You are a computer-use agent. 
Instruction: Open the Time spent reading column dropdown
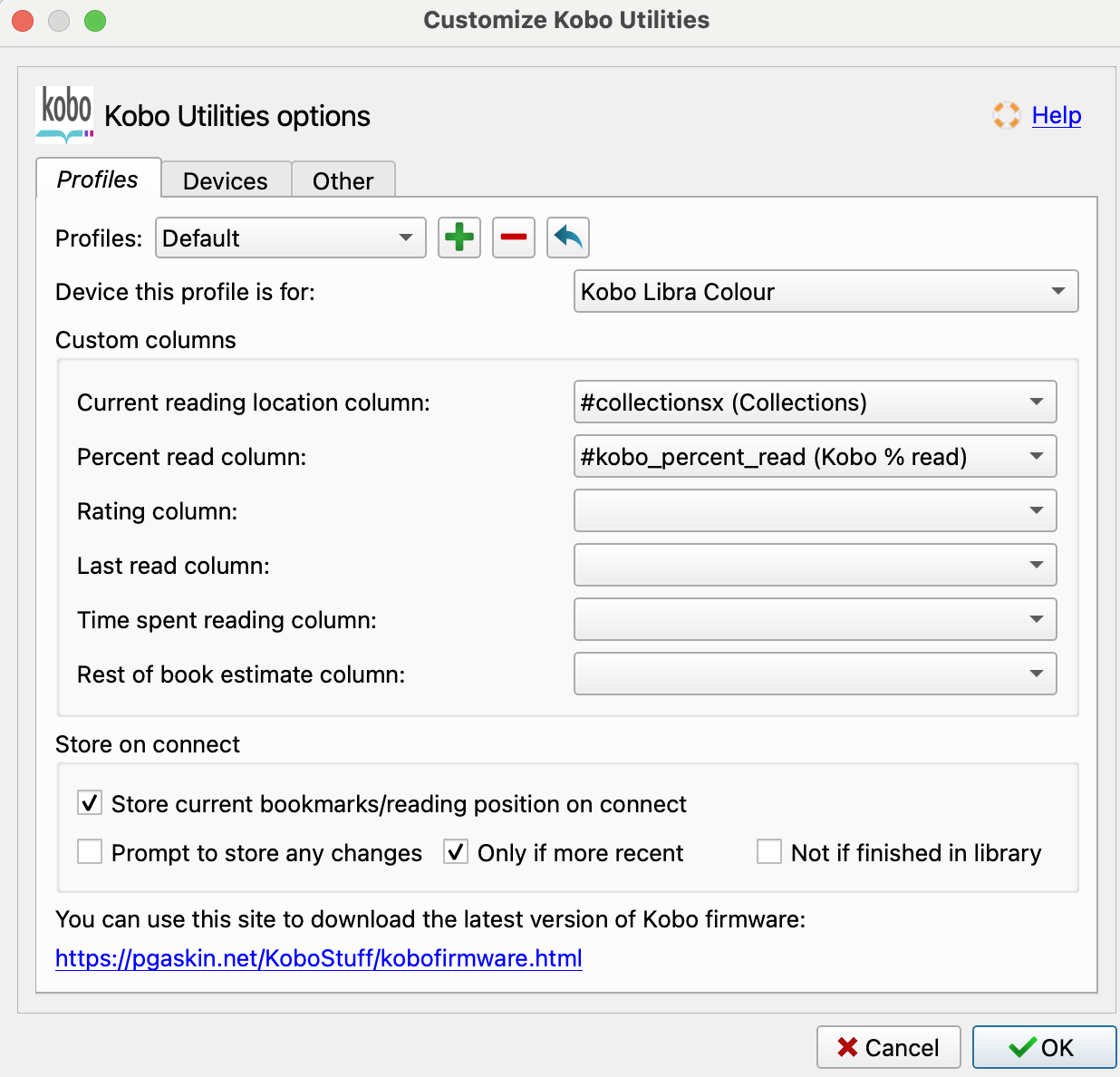815,619
